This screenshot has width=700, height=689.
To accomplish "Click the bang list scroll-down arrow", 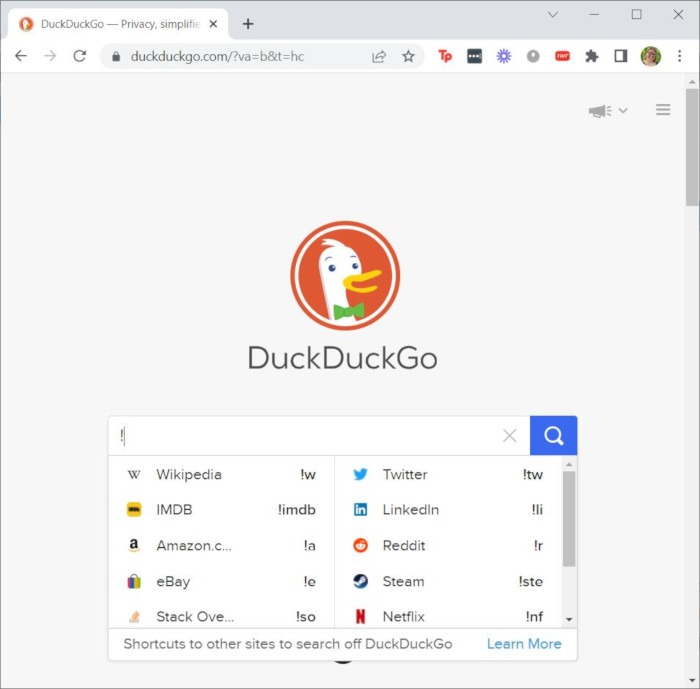I will pos(569,619).
